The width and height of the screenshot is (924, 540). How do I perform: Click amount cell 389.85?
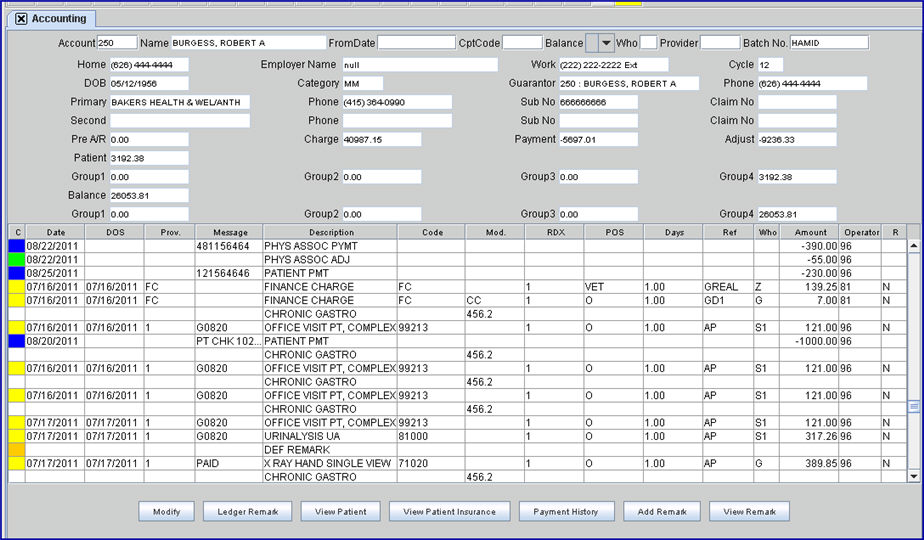pos(809,463)
